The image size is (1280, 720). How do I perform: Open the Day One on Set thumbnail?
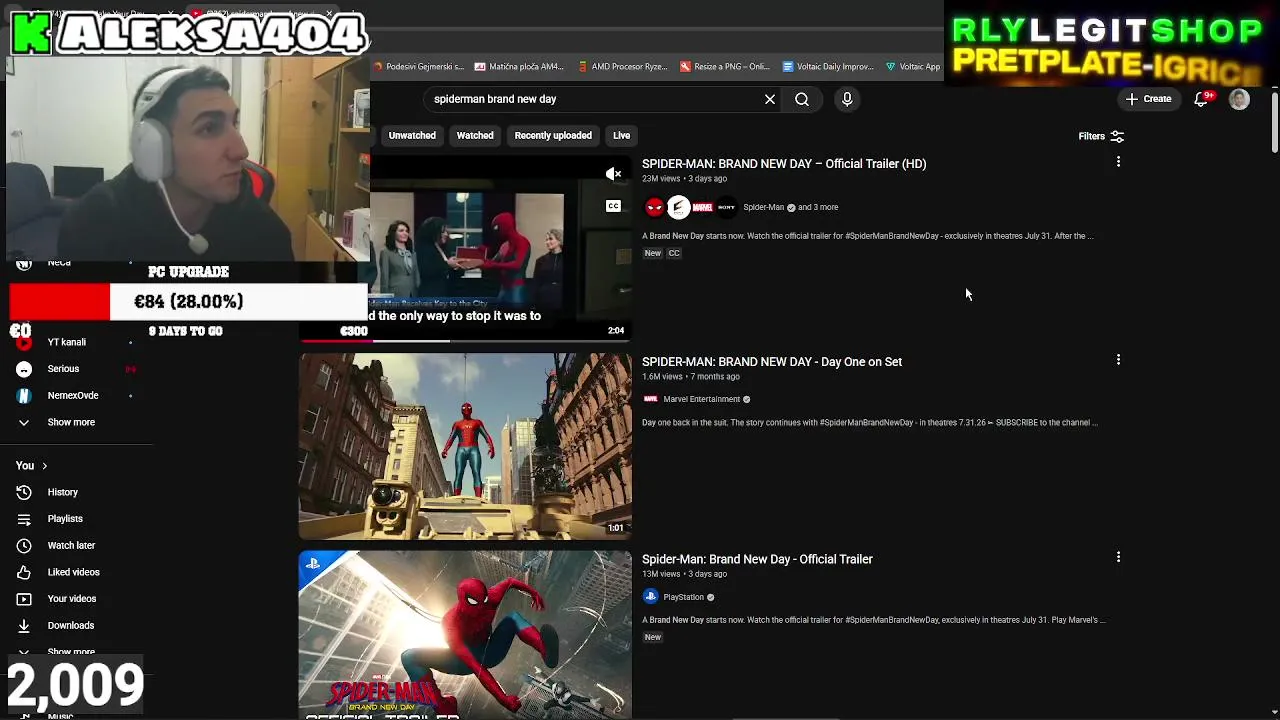(465, 446)
